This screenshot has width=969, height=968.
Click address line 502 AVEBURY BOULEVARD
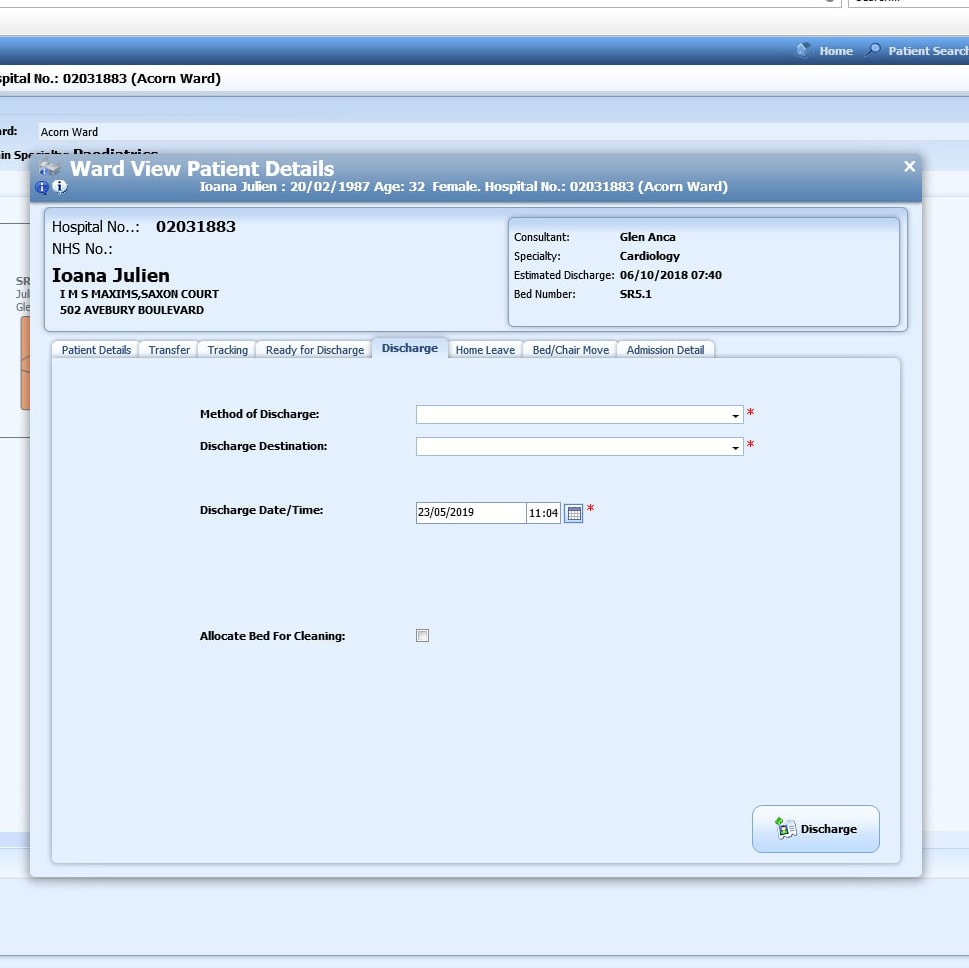(132, 310)
